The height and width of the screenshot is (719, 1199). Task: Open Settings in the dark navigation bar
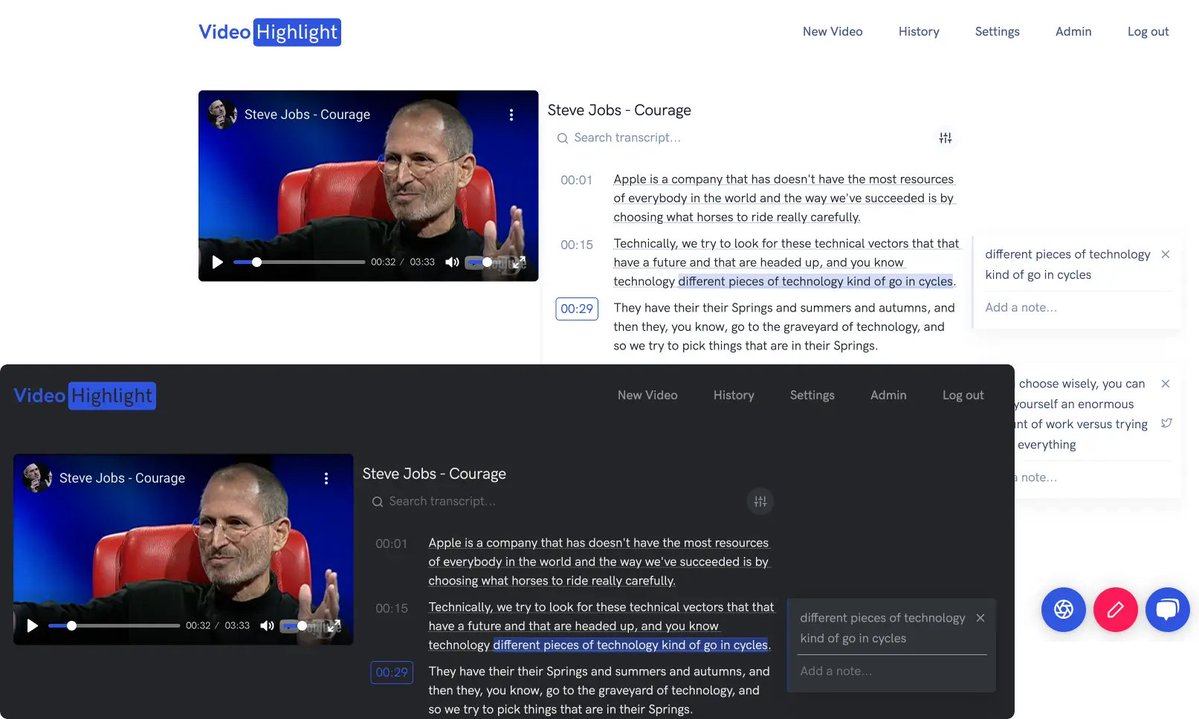tap(811, 395)
